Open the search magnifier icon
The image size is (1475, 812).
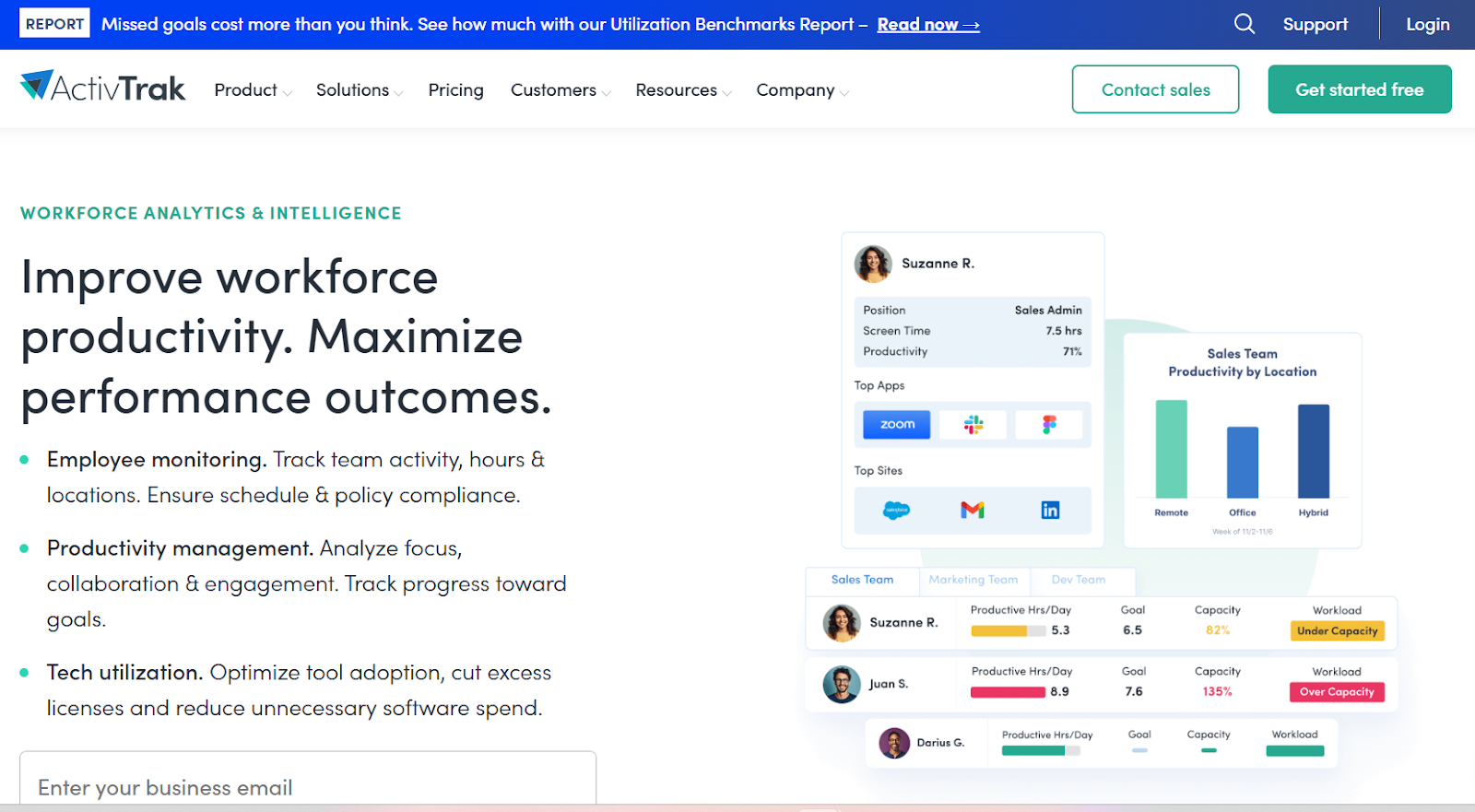[x=1245, y=24]
